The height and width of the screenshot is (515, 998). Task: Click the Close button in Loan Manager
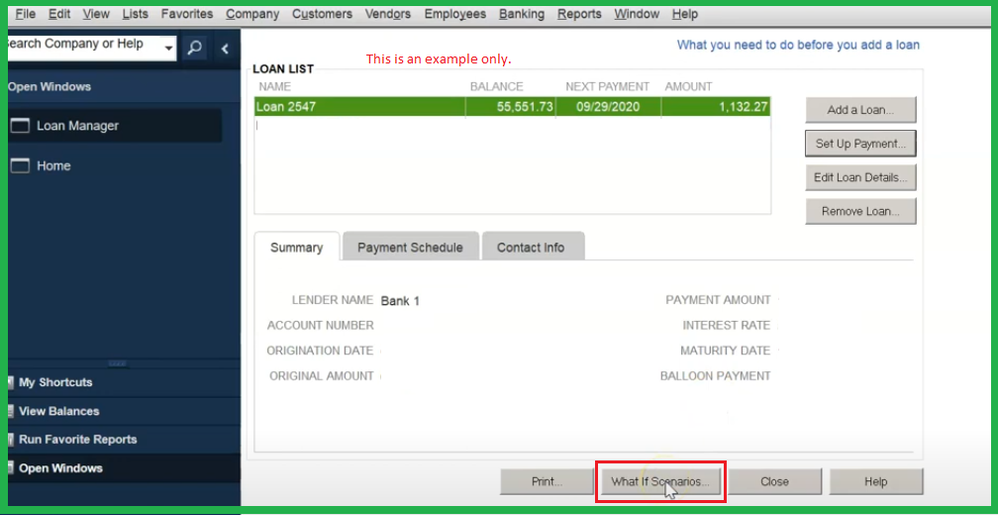tap(775, 482)
